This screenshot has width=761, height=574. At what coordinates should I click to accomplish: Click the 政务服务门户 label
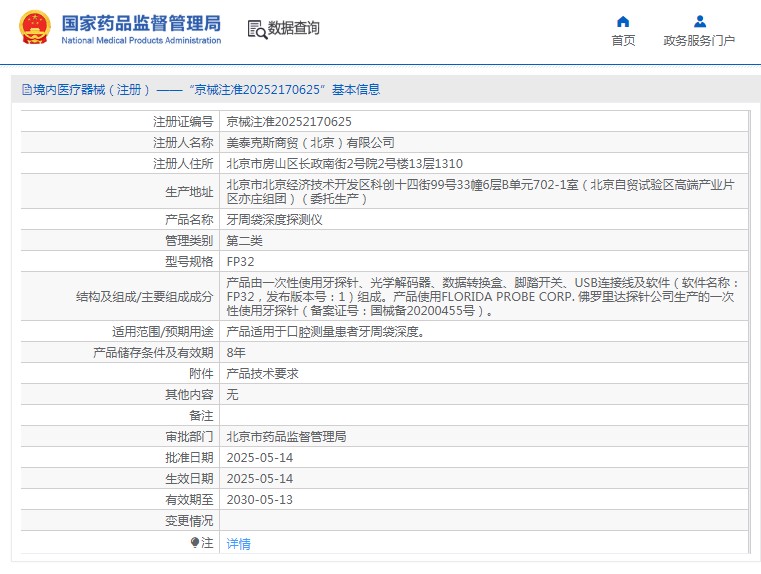click(x=699, y=40)
